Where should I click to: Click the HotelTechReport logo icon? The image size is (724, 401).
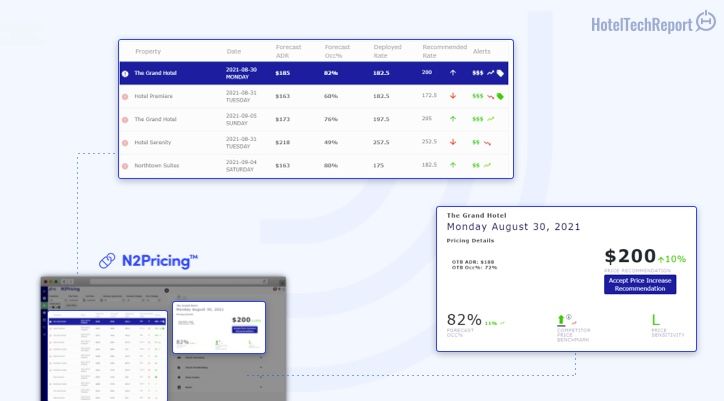[x=706, y=21]
